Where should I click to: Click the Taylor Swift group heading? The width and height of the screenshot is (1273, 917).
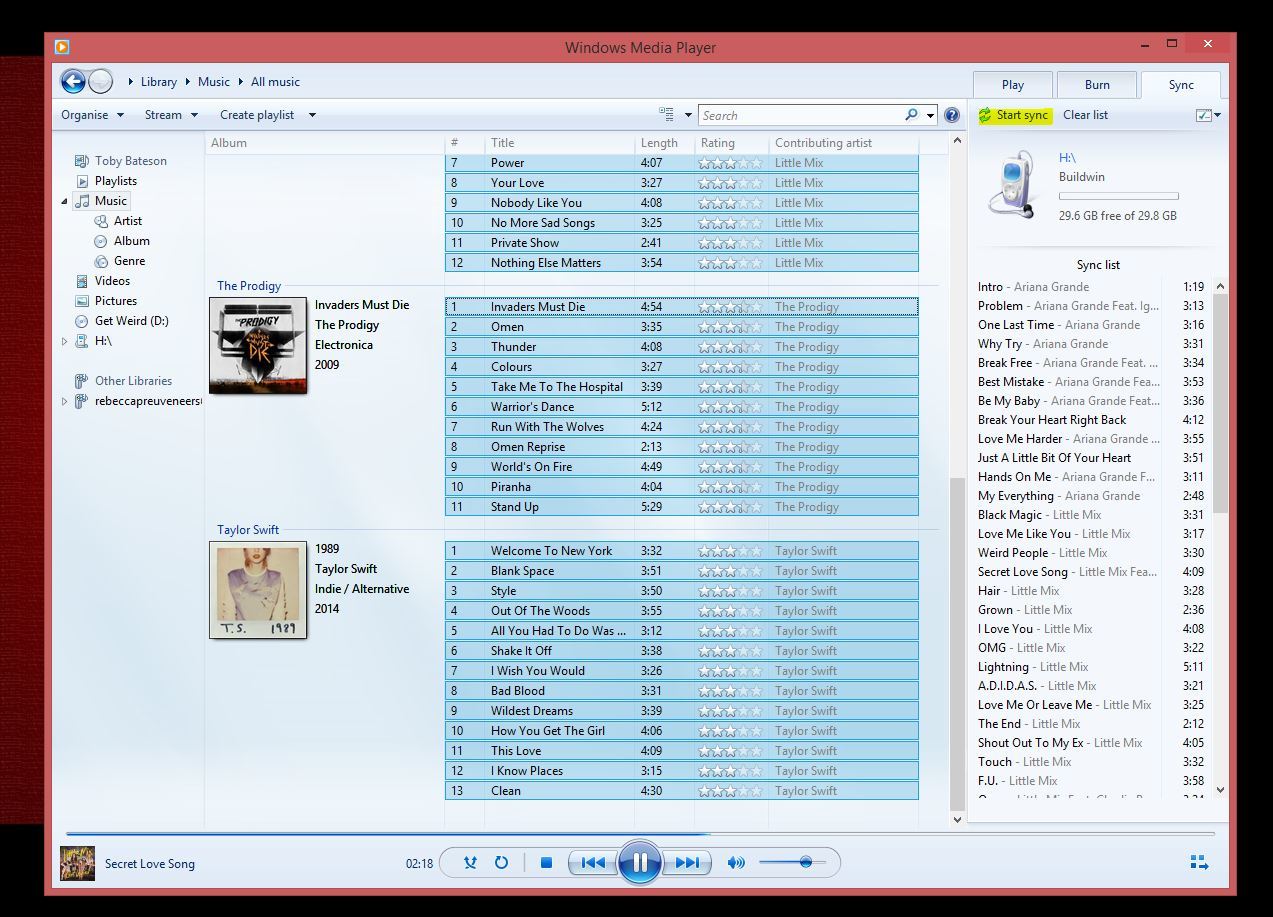248,530
